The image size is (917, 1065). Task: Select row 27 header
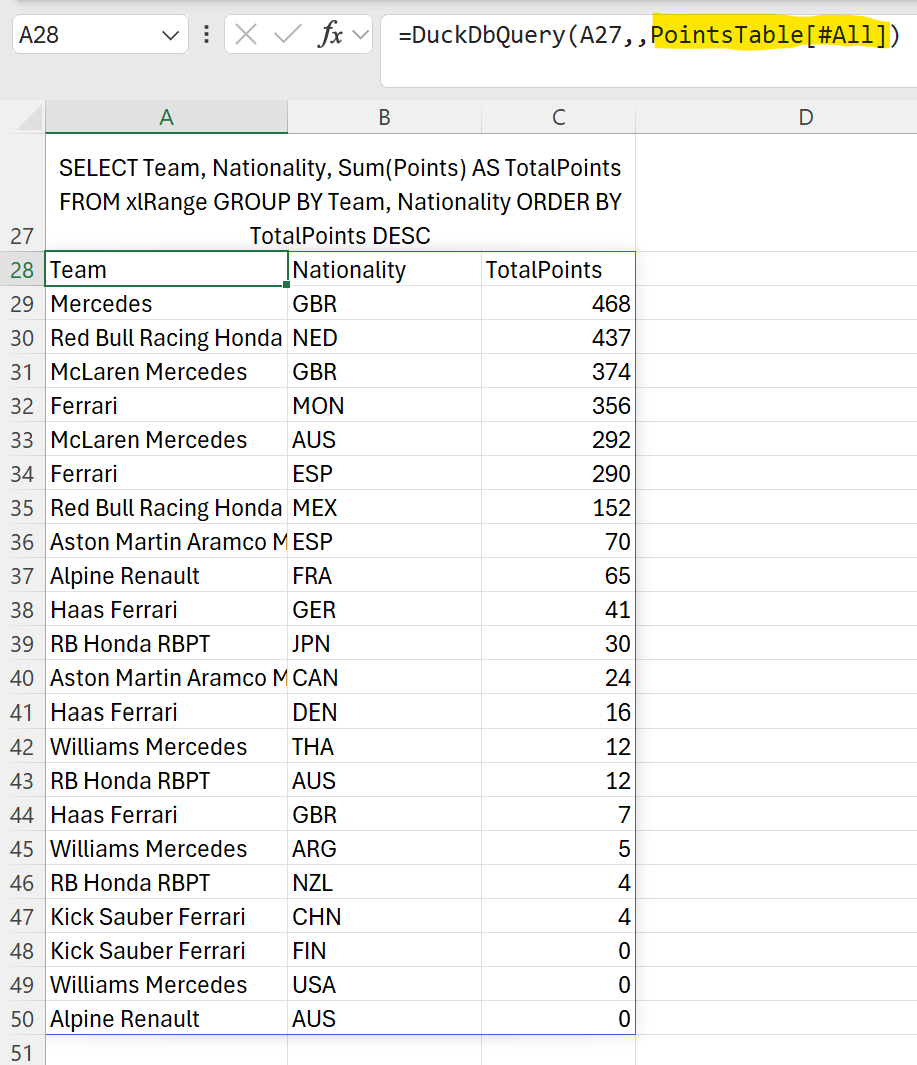(22, 236)
